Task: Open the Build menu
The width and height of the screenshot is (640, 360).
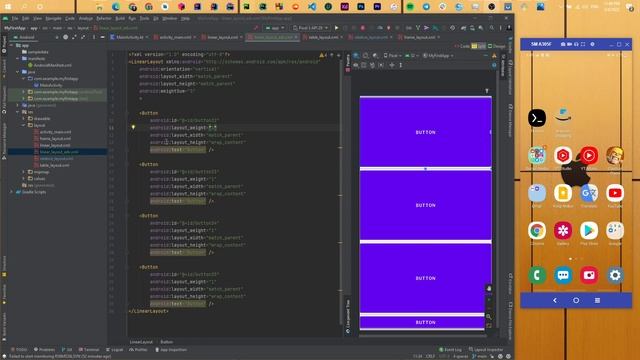Action: [120, 18]
